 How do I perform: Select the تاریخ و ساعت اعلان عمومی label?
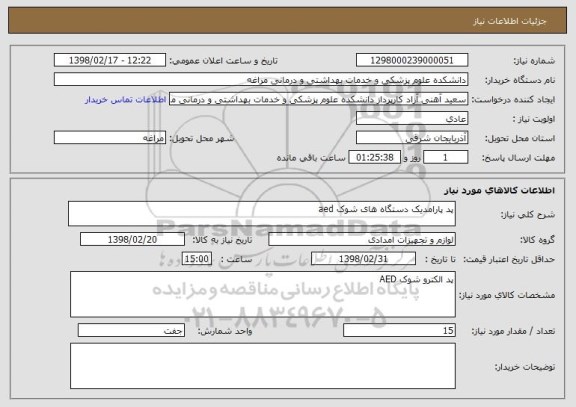click(x=223, y=61)
